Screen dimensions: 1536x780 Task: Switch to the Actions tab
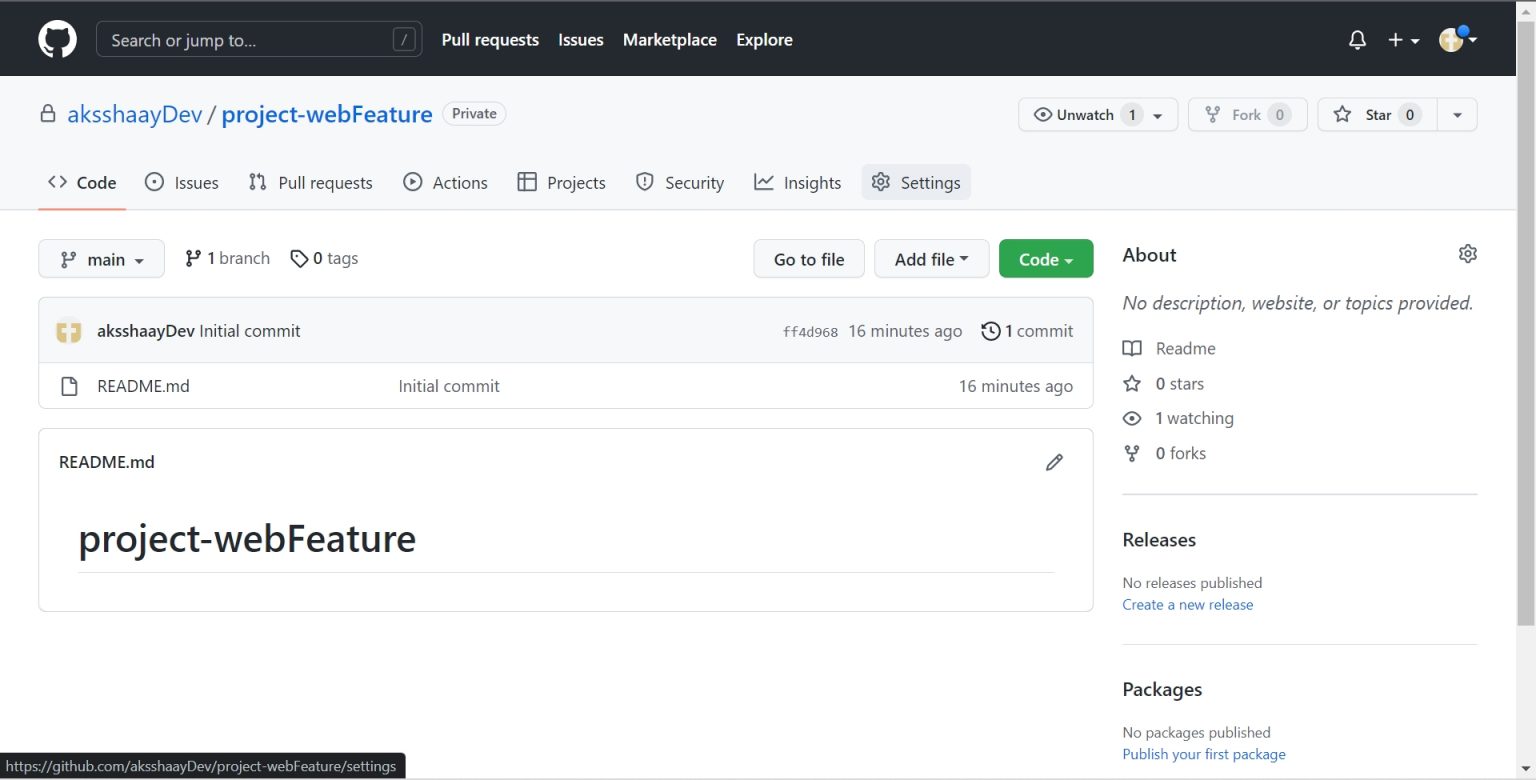pos(446,183)
